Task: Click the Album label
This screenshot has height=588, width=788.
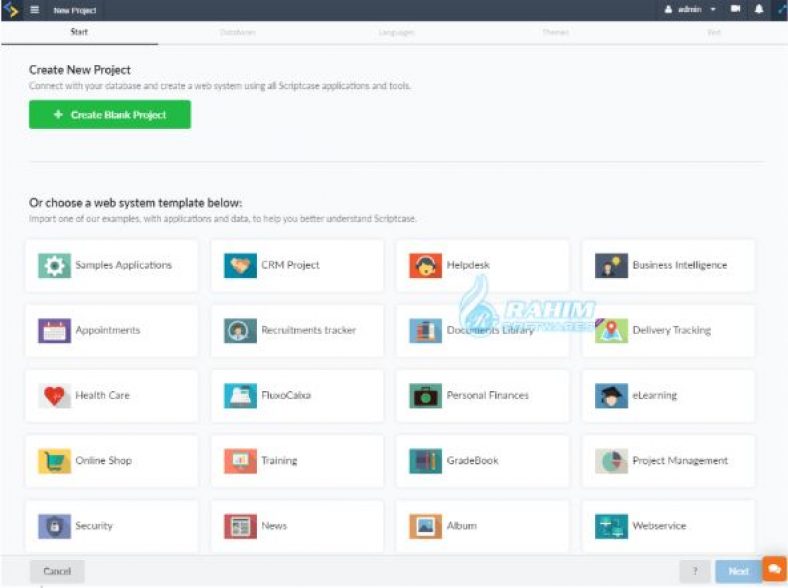Action: click(x=461, y=526)
